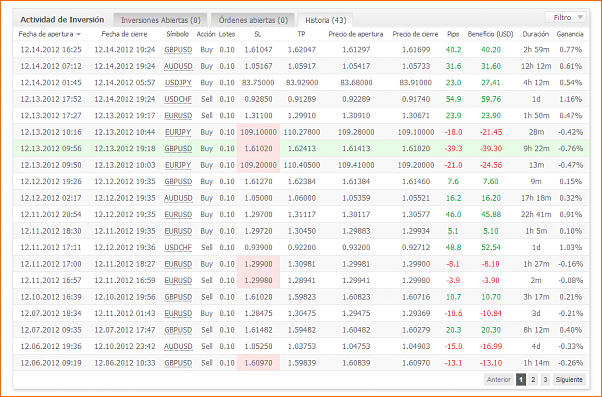Open EURJPY link opened 12.13.2012 10:16
Image resolution: width=602 pixels, height=397 pixels.
(x=178, y=132)
